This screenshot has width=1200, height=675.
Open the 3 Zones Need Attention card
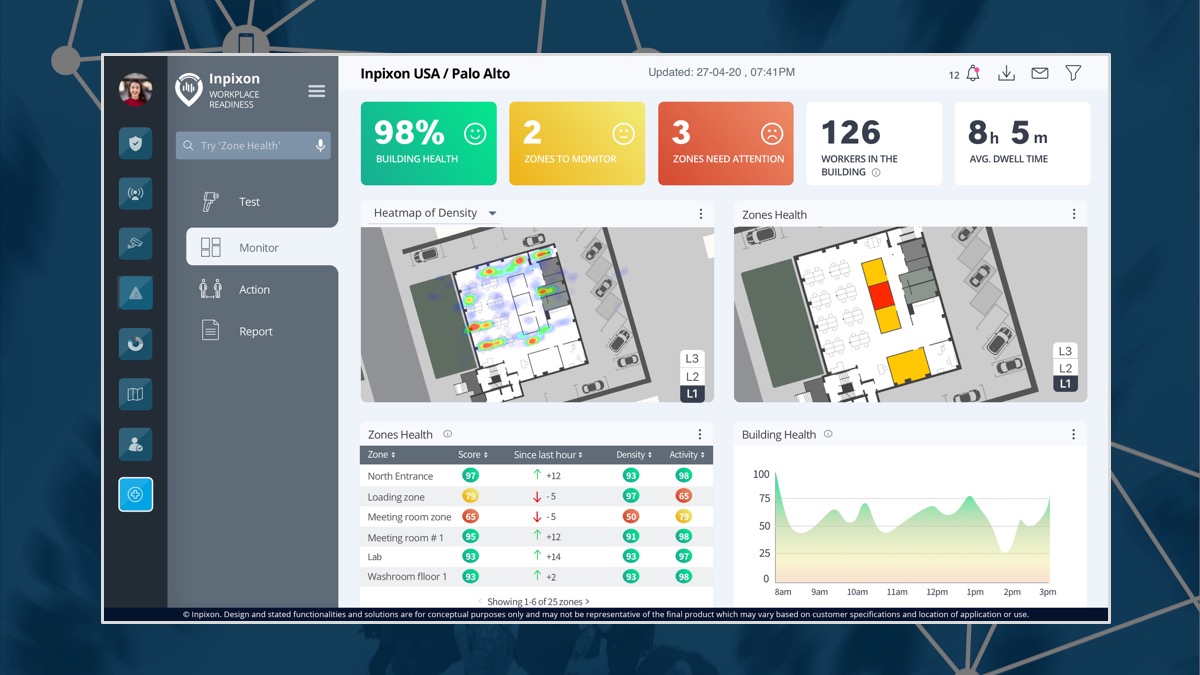pyautogui.click(x=726, y=144)
